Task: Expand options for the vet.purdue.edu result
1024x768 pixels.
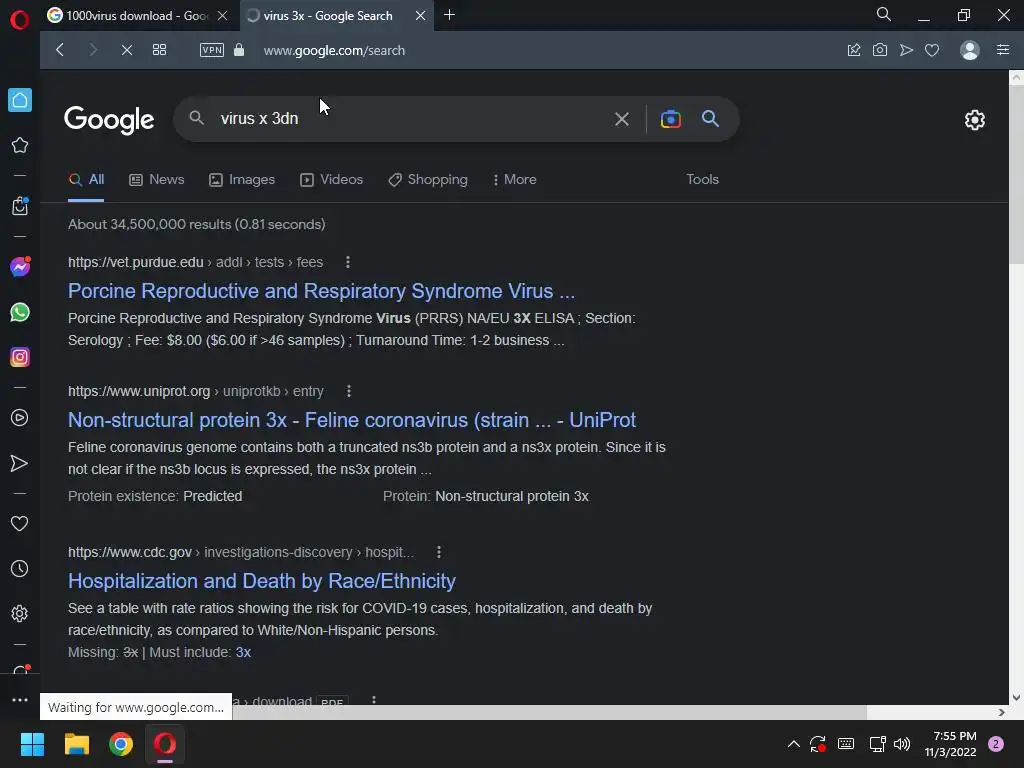Action: click(347, 262)
